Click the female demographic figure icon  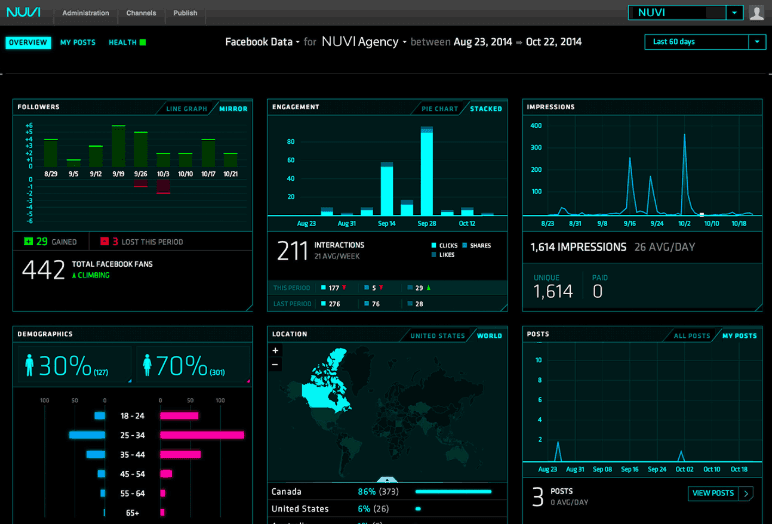tap(146, 366)
